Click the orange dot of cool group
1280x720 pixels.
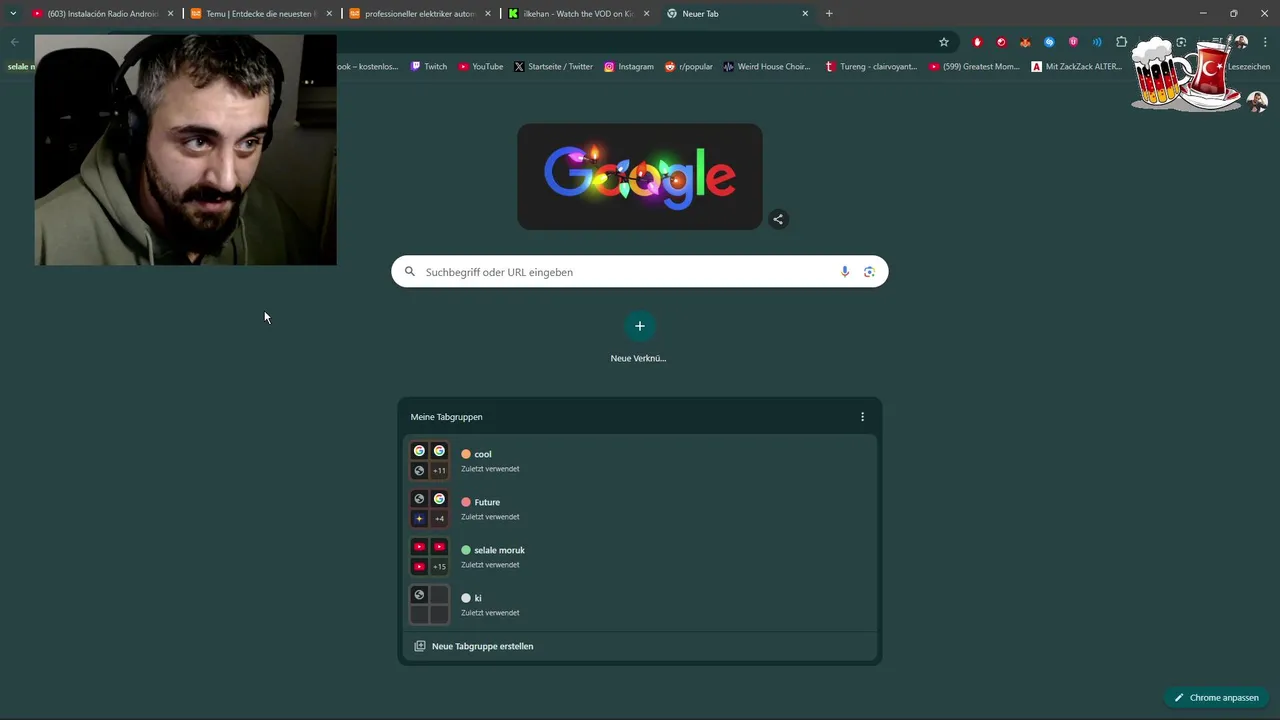[466, 454]
